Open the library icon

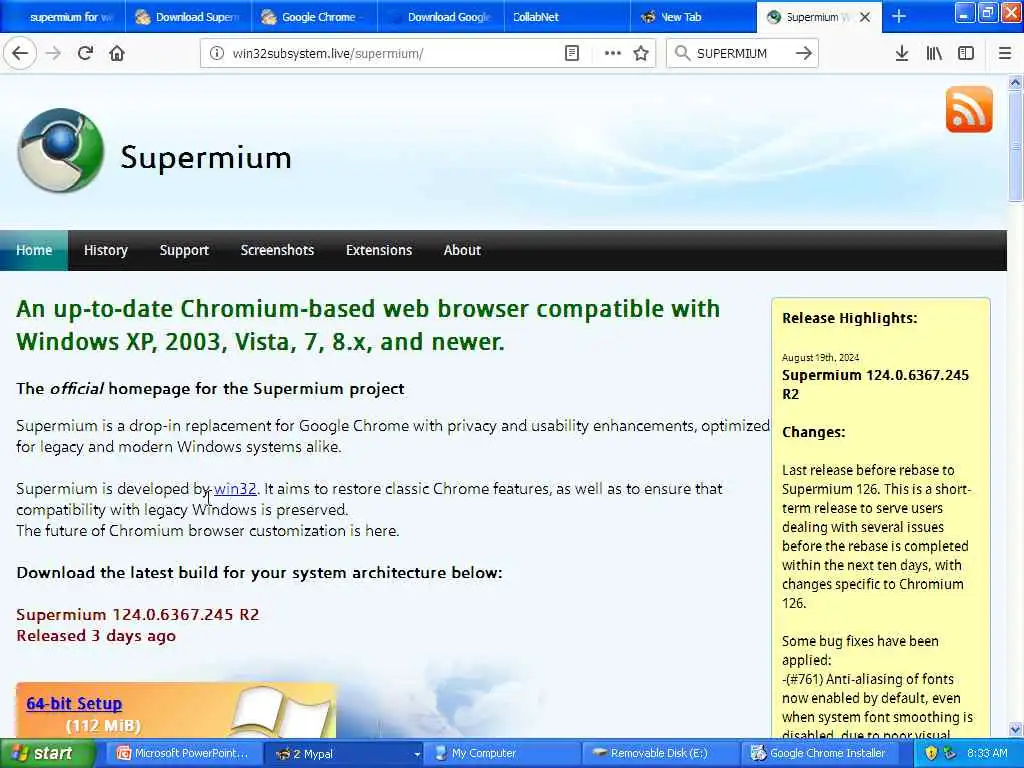tap(934, 53)
